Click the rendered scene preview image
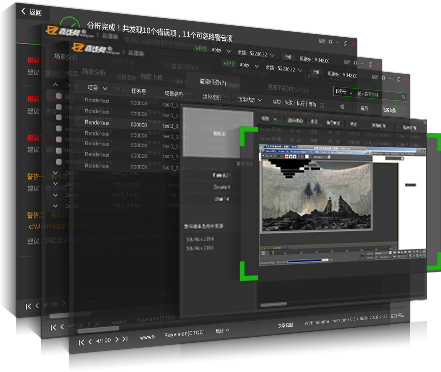Screen dimensions: 441x372 click(x=316, y=195)
